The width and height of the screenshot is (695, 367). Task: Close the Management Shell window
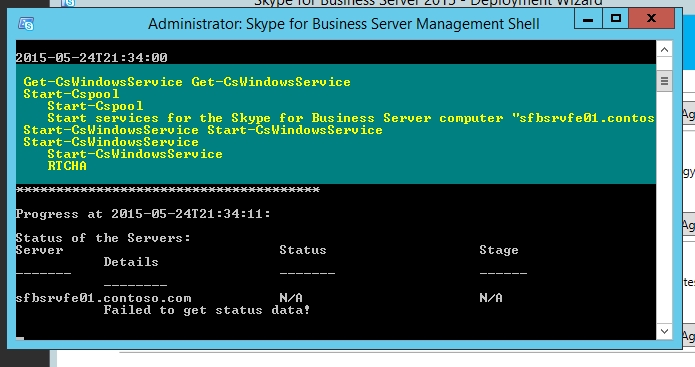point(652,19)
